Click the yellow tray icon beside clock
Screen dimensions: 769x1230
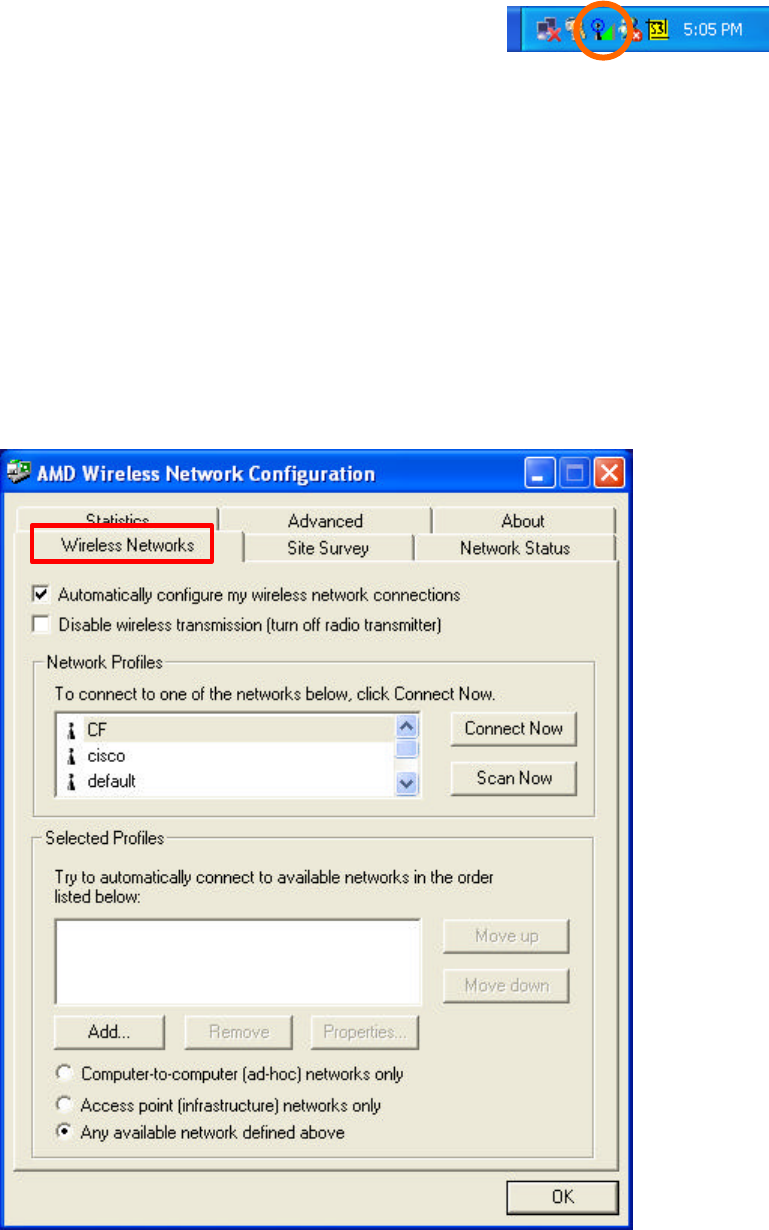click(x=659, y=32)
